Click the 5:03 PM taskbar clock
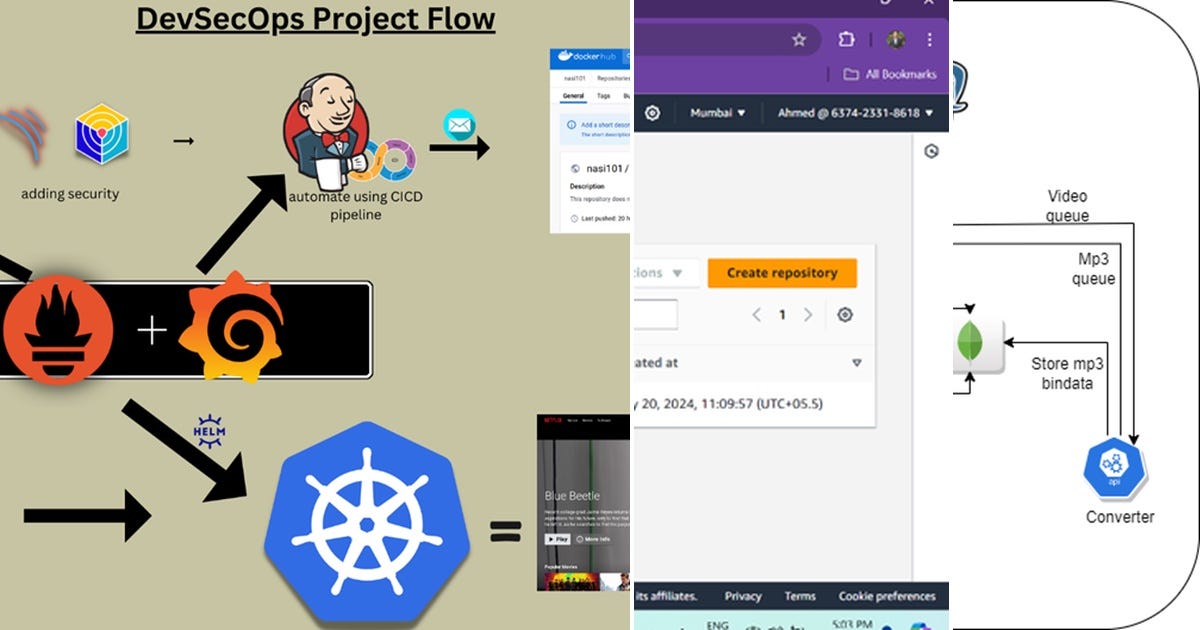Viewport: 1200px width, 630px height. tap(853, 624)
